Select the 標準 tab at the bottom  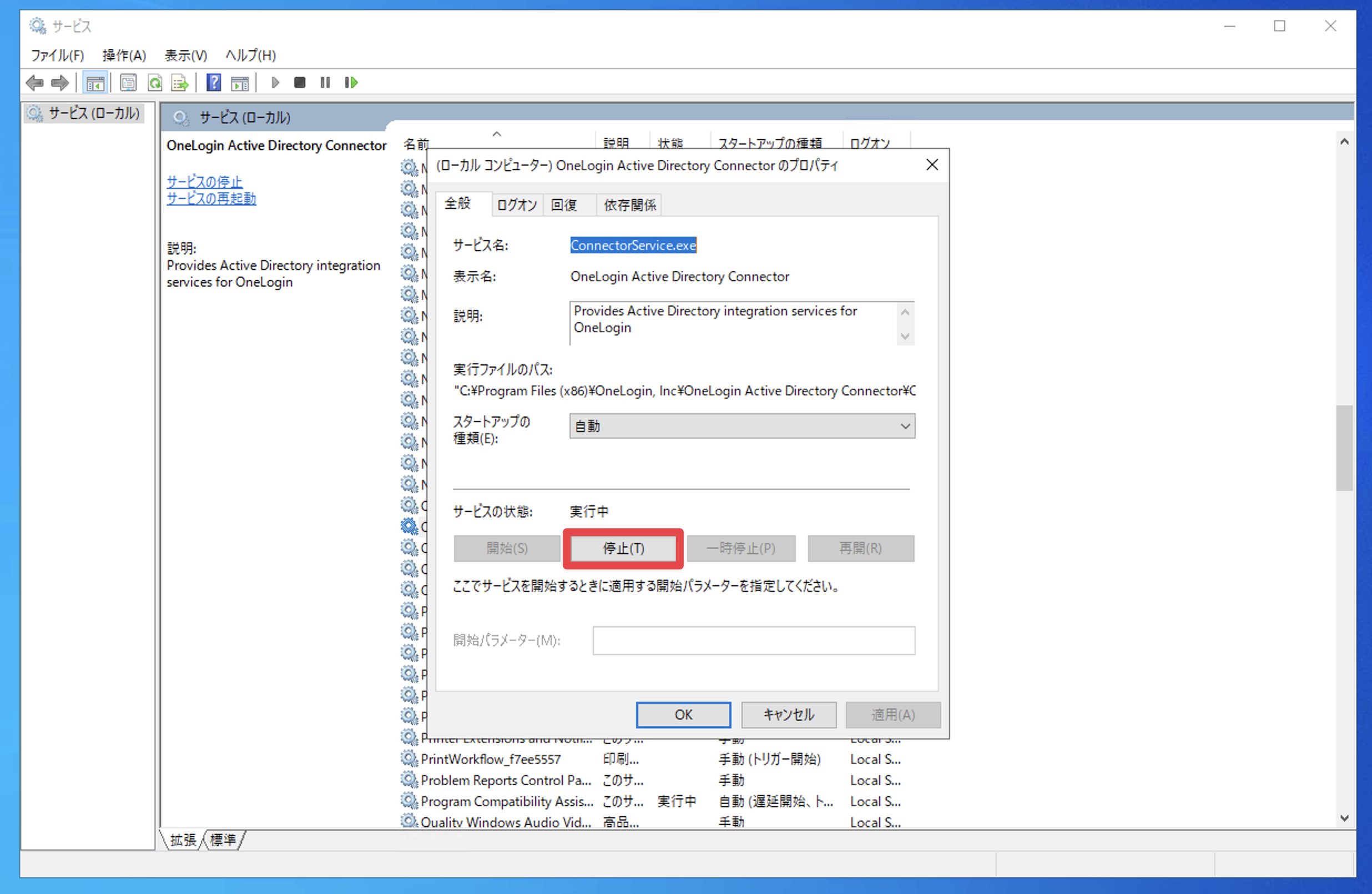(x=223, y=840)
